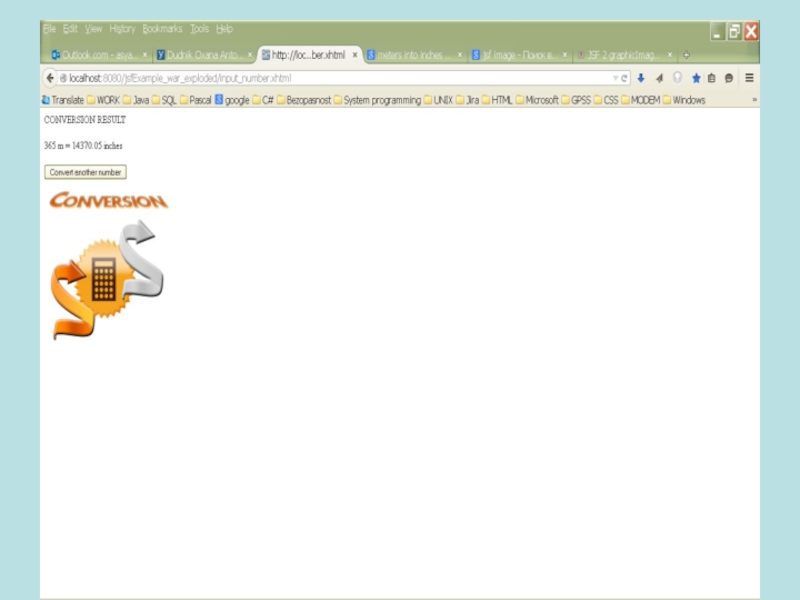800x600 pixels.
Task: Open the Bookmarks menu
Action: 162,29
